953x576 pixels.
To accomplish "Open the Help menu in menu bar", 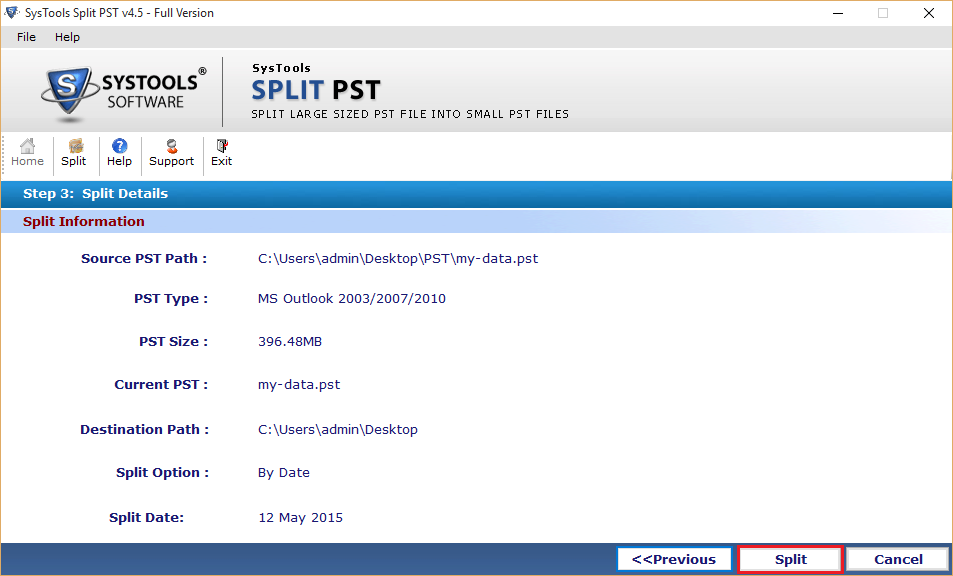I will click(67, 37).
